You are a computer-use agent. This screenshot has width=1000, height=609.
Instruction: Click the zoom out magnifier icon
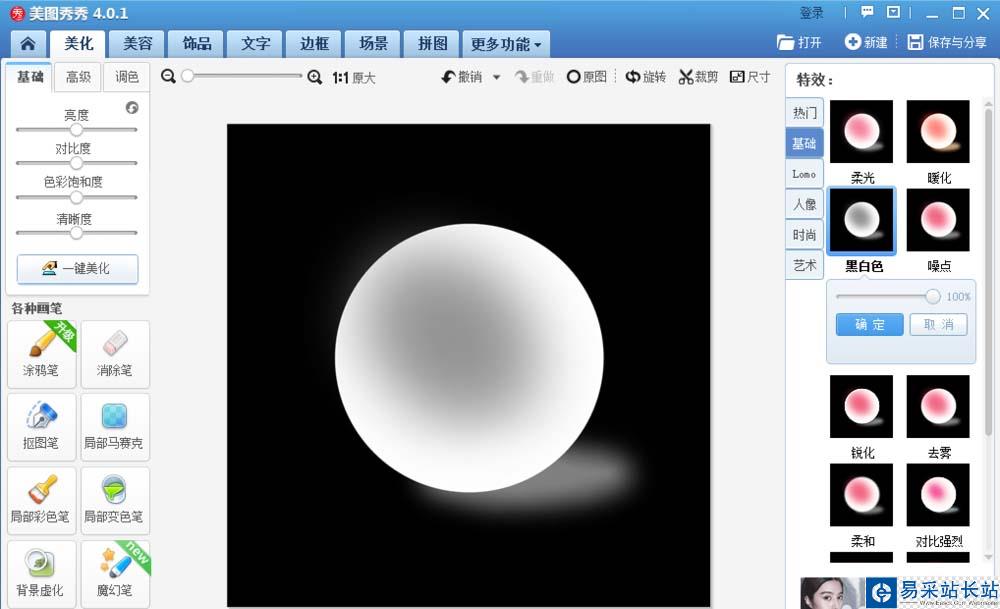[168, 77]
